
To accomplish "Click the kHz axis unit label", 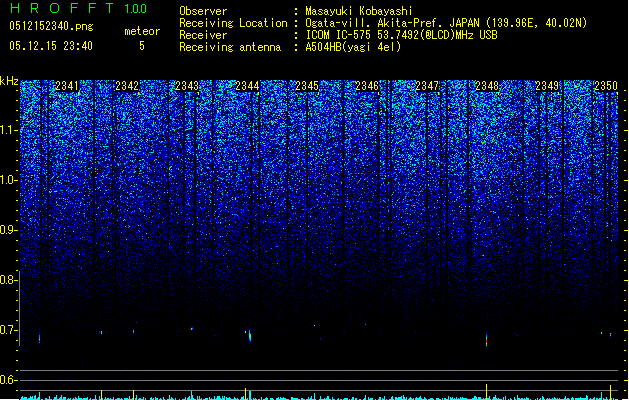I will click(9, 81).
